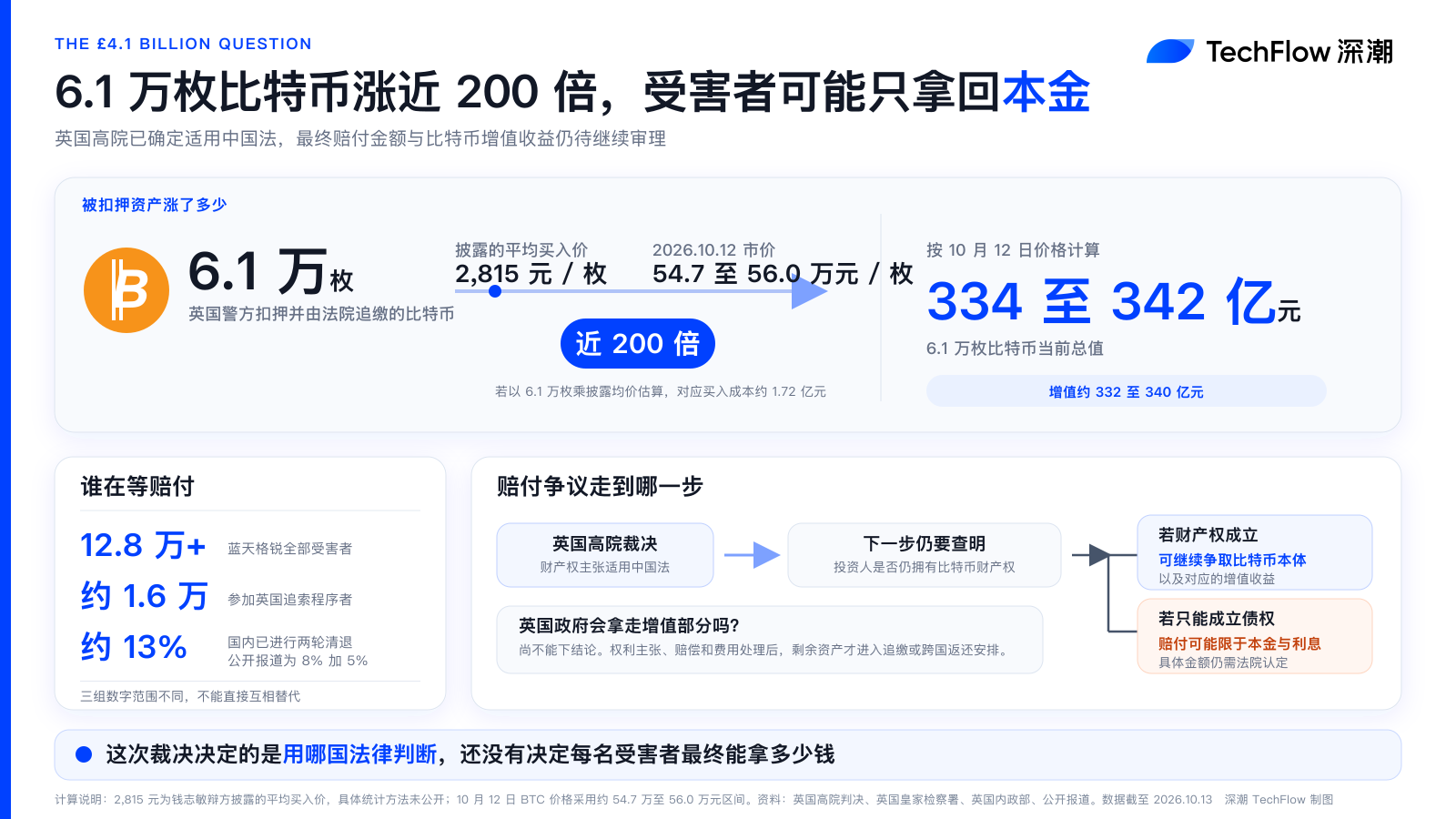Click the 披露的平均买入价 label
Image resolution: width=1456 pixels, height=819 pixels.
(x=521, y=250)
